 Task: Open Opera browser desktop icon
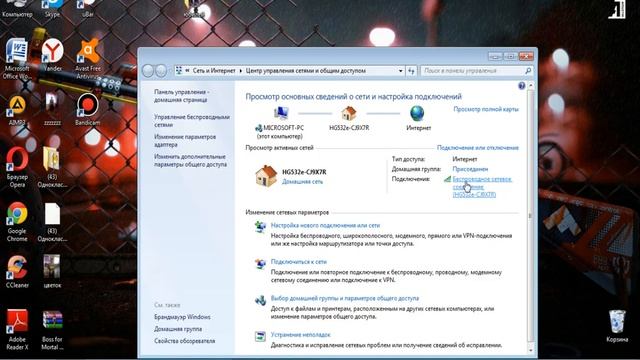tap(17, 167)
